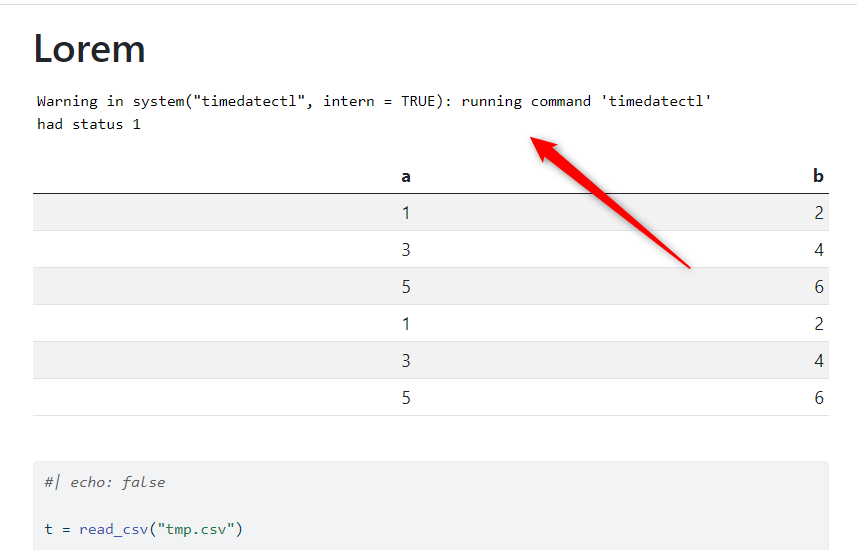
Task: Click the read_csv function name in code
Action: coord(113,530)
